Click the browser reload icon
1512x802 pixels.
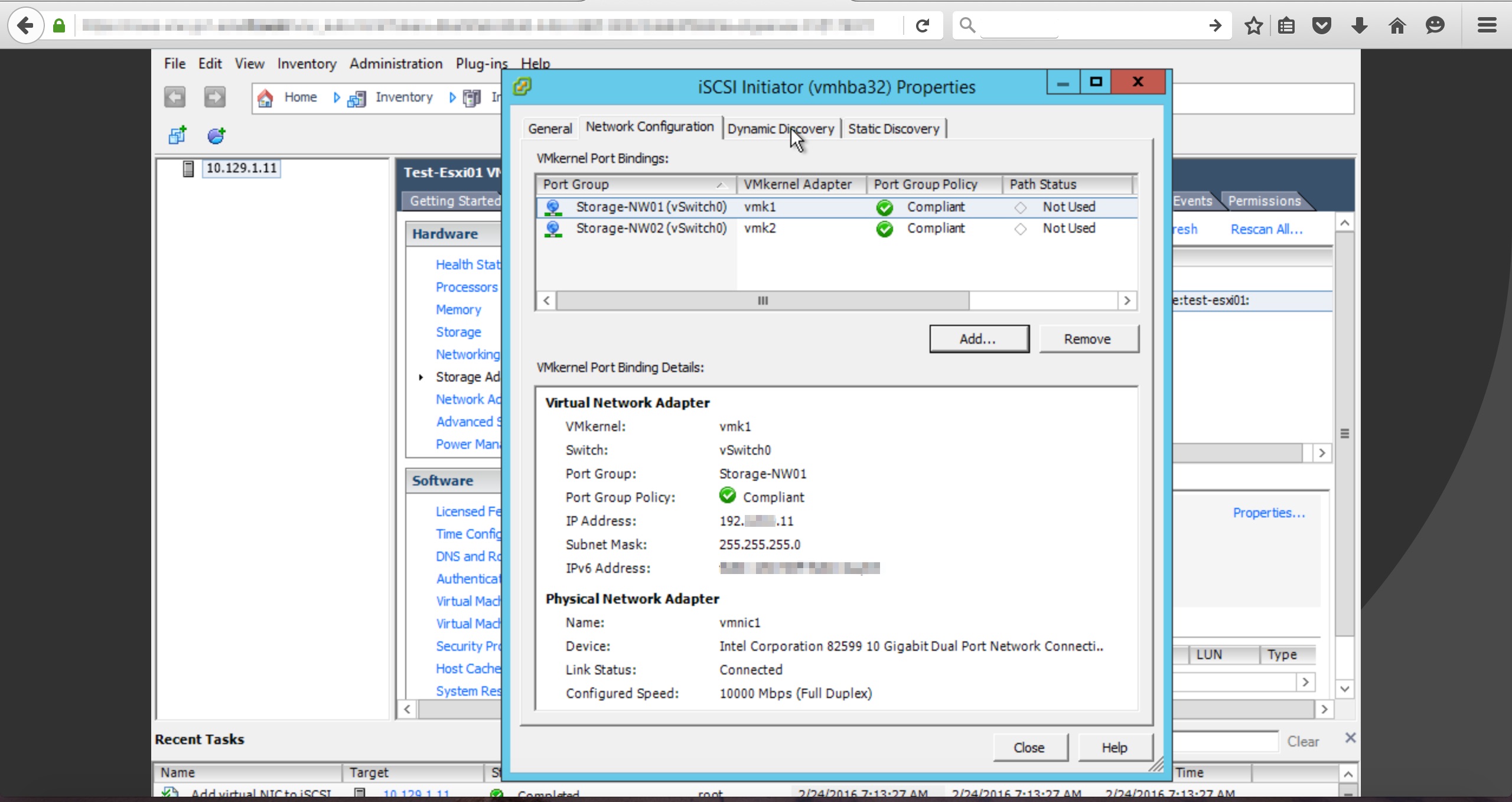[x=923, y=25]
